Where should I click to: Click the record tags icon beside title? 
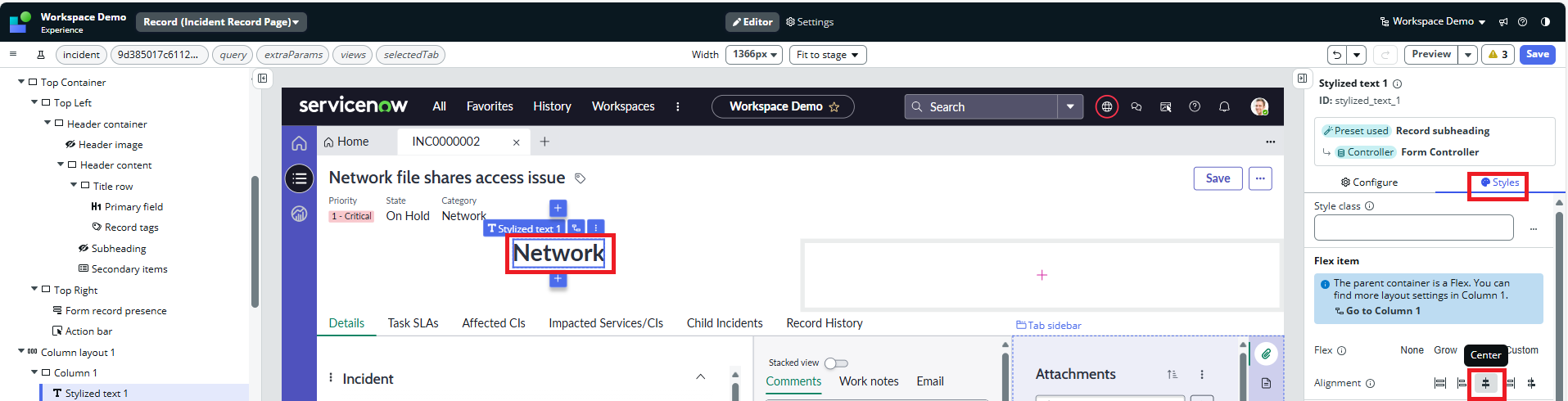[x=580, y=178]
